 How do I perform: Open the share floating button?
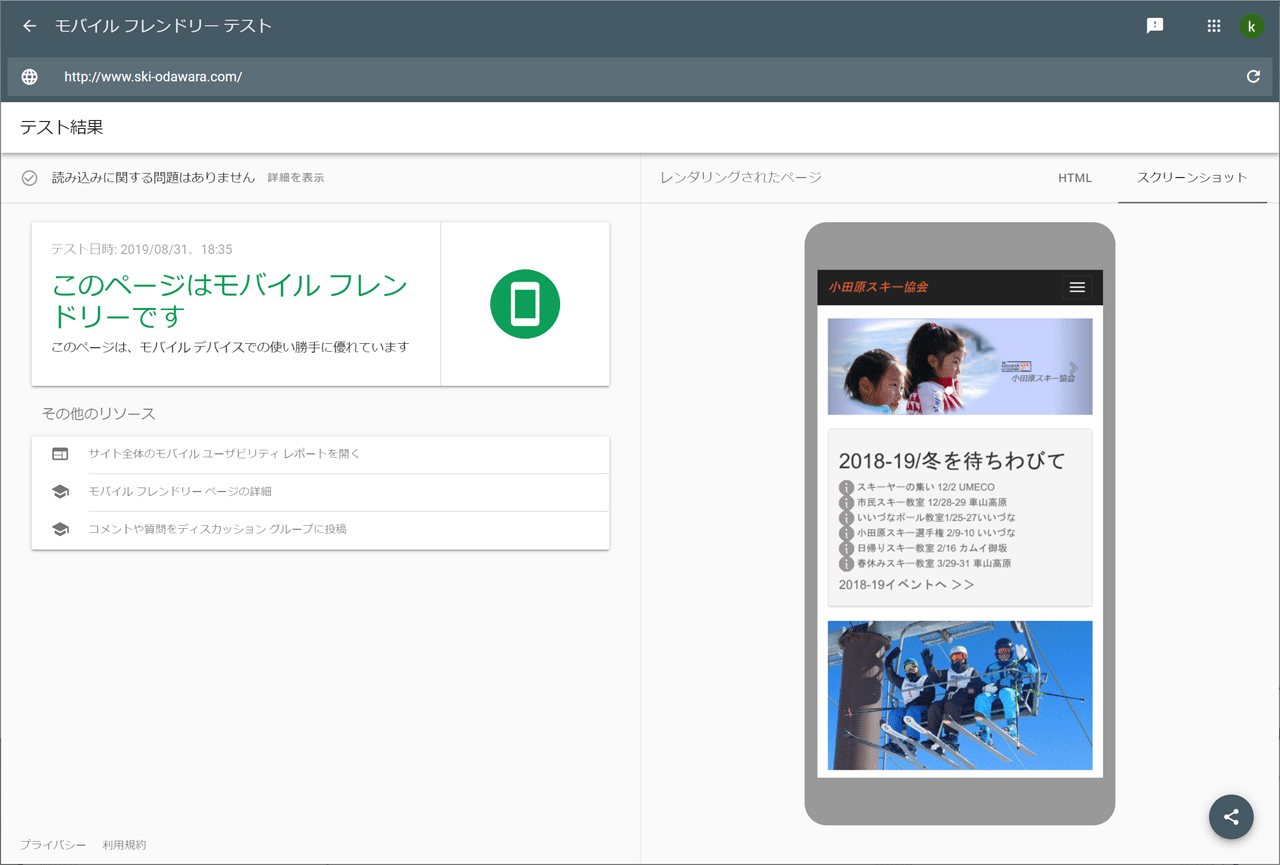1231,817
